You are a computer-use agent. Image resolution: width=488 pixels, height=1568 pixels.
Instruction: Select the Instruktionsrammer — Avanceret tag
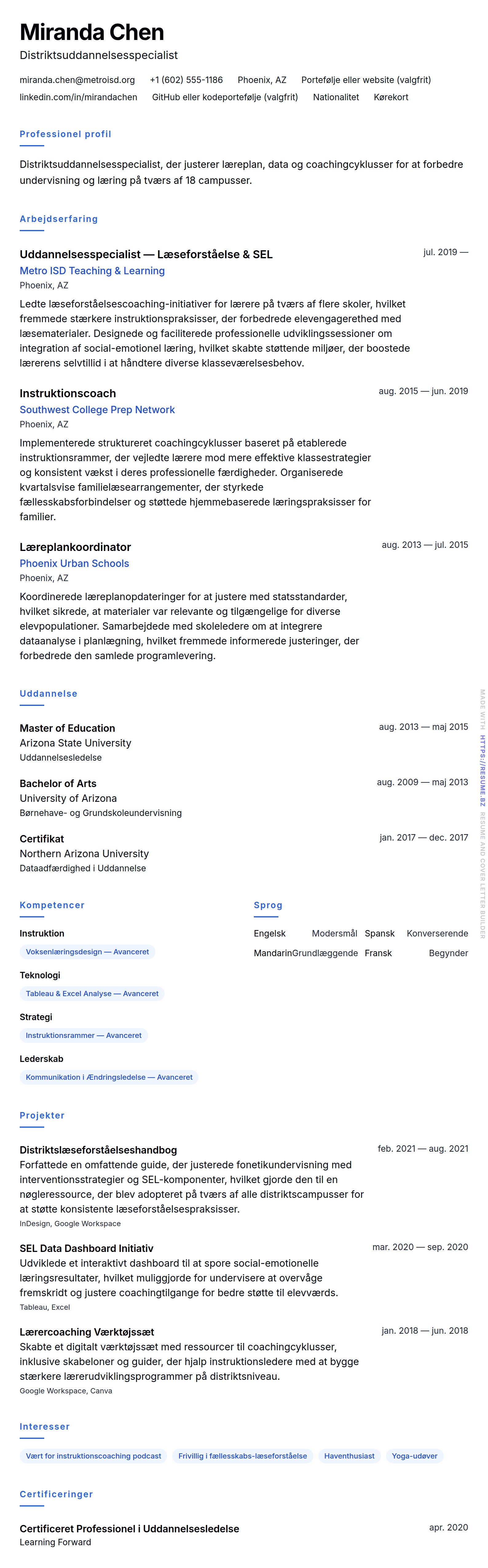point(83,1035)
